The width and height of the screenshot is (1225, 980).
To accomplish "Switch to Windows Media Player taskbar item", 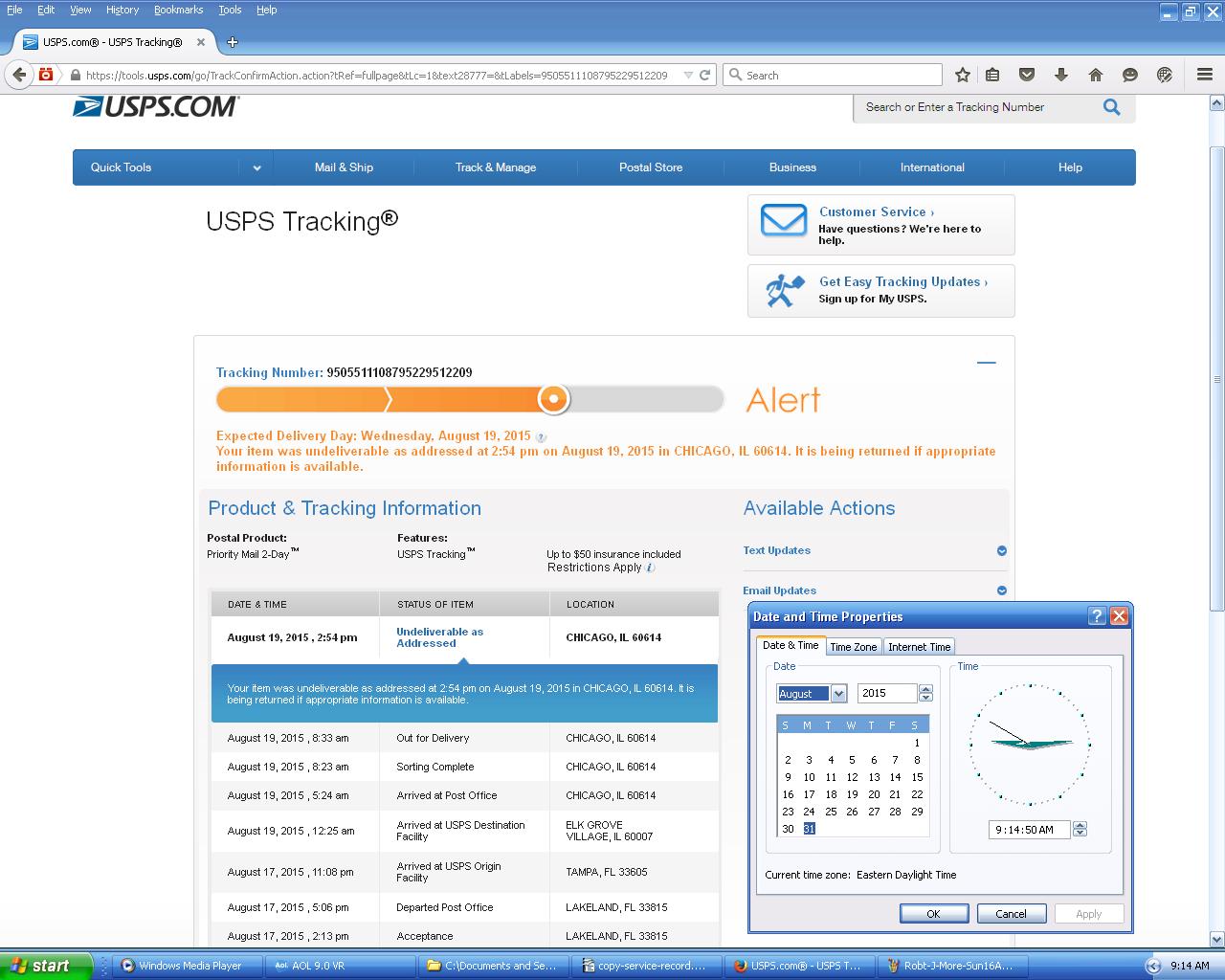I will [x=186, y=966].
